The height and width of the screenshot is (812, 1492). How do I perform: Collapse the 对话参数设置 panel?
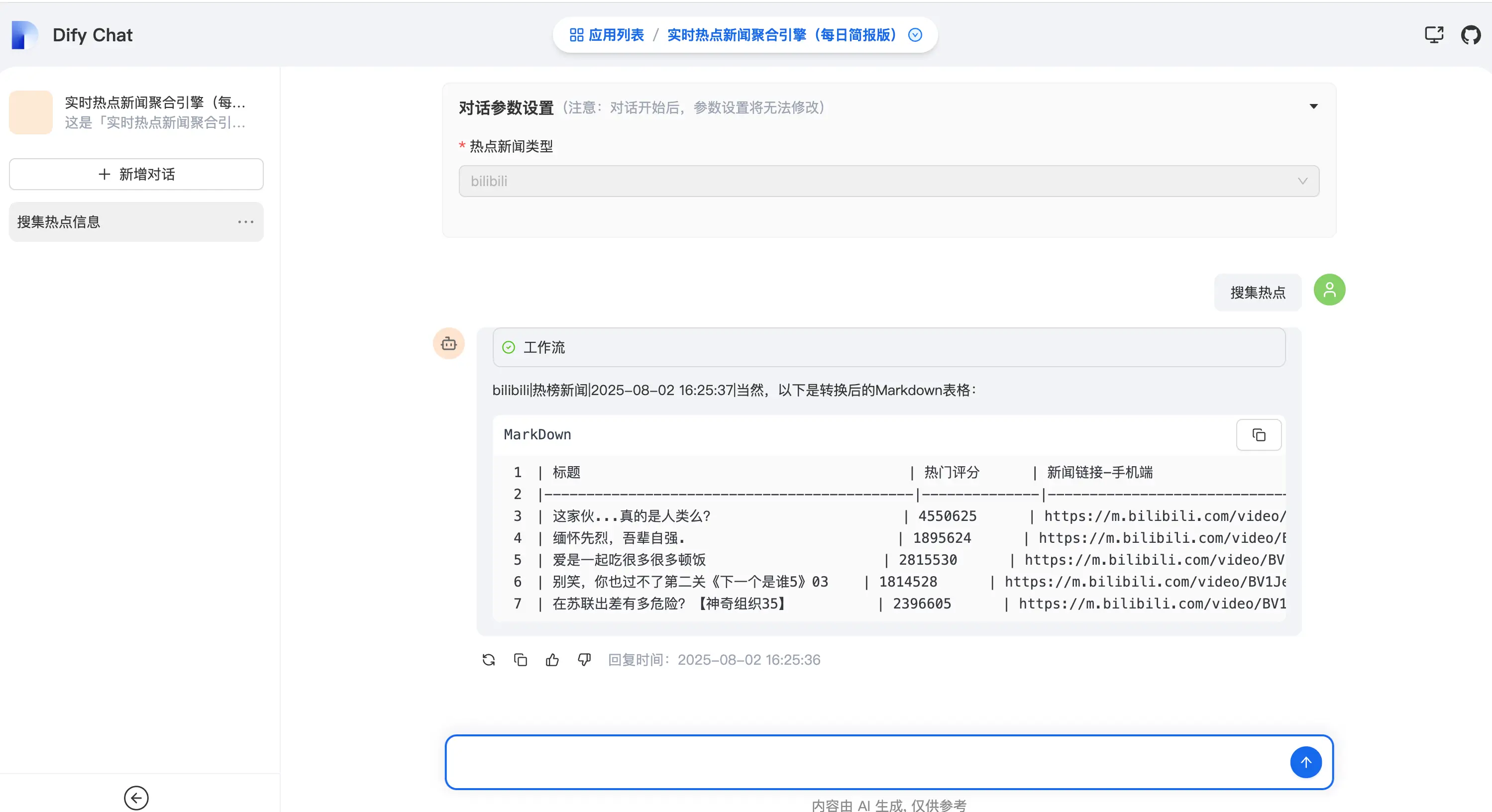click(x=1313, y=106)
